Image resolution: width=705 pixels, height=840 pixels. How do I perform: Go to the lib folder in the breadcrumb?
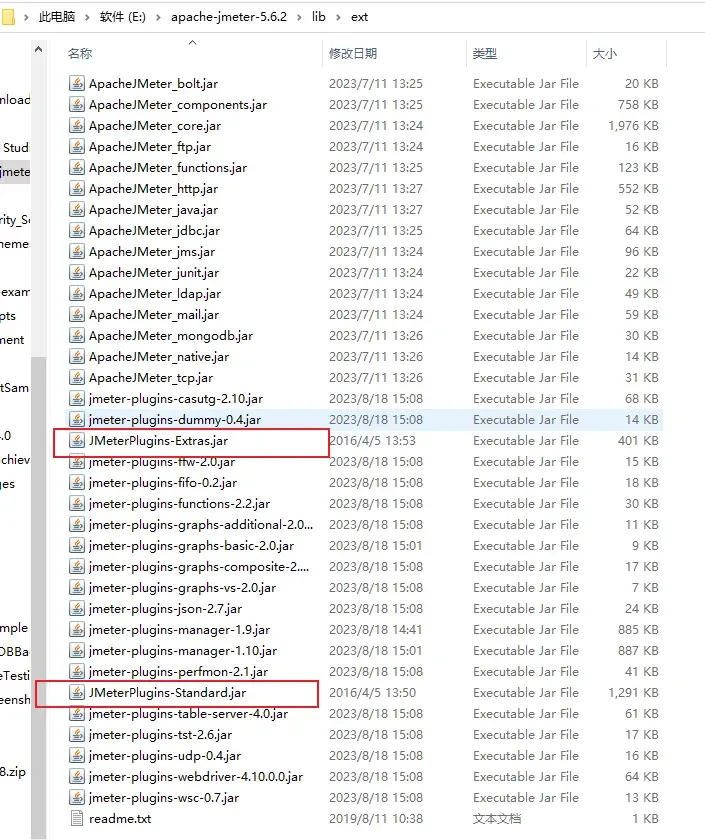click(318, 18)
